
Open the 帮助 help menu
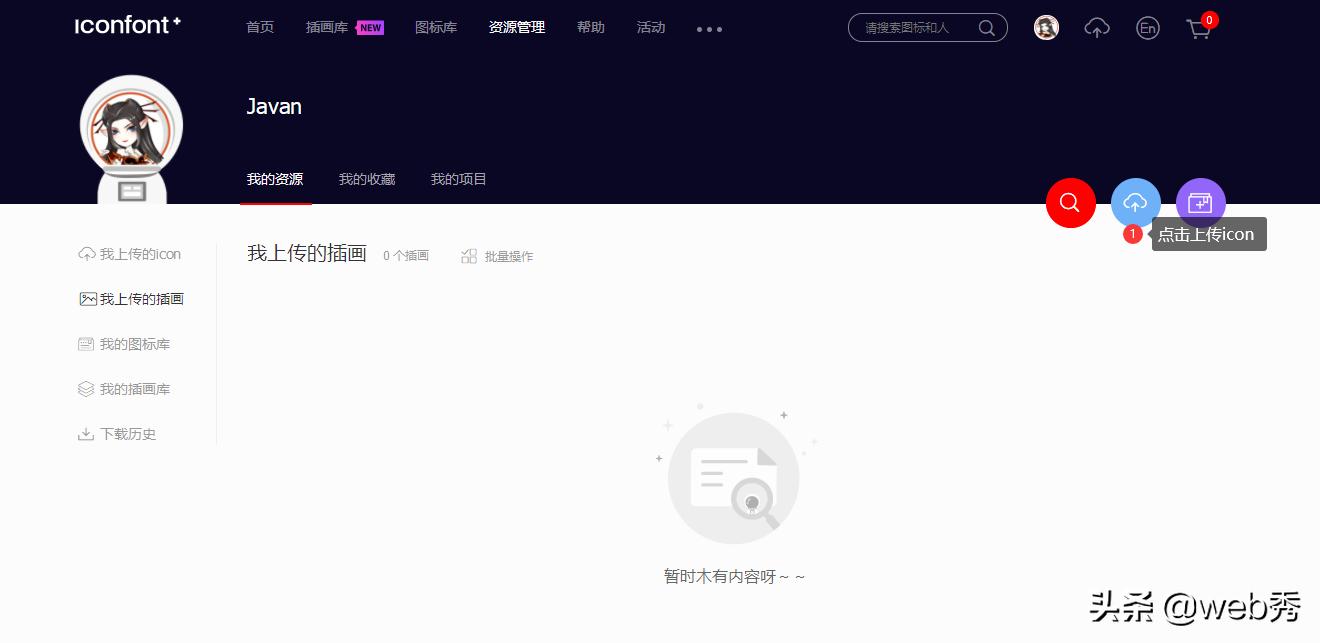[x=591, y=28]
